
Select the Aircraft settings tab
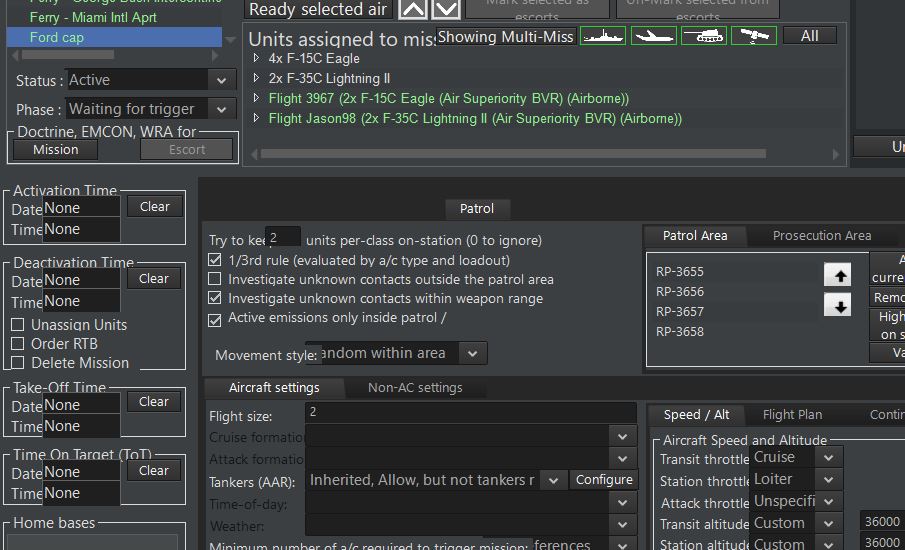[274, 387]
